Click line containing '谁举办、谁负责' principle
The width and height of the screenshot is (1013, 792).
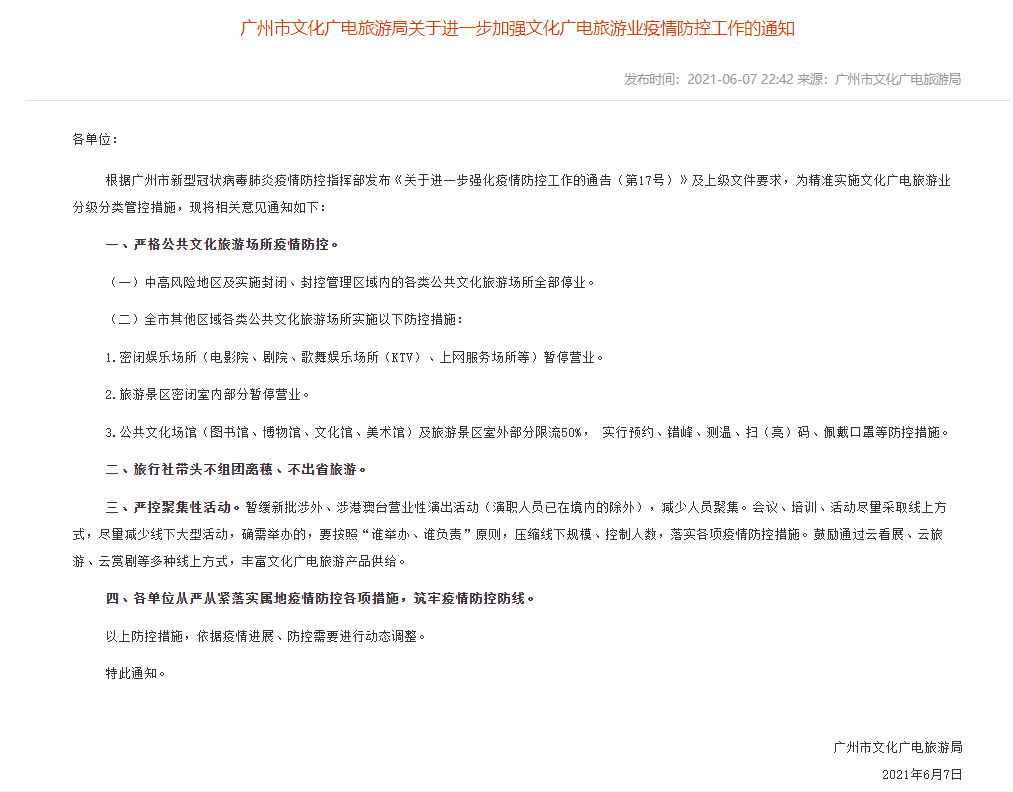coord(508,534)
